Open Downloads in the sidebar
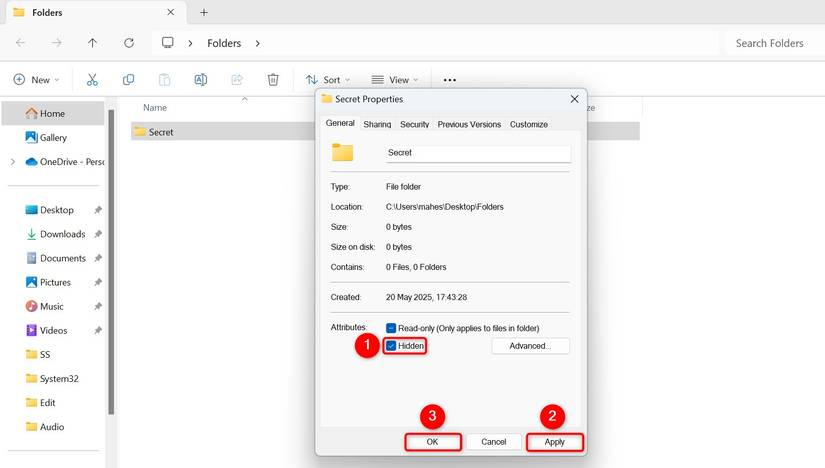825x468 pixels. [x=62, y=234]
